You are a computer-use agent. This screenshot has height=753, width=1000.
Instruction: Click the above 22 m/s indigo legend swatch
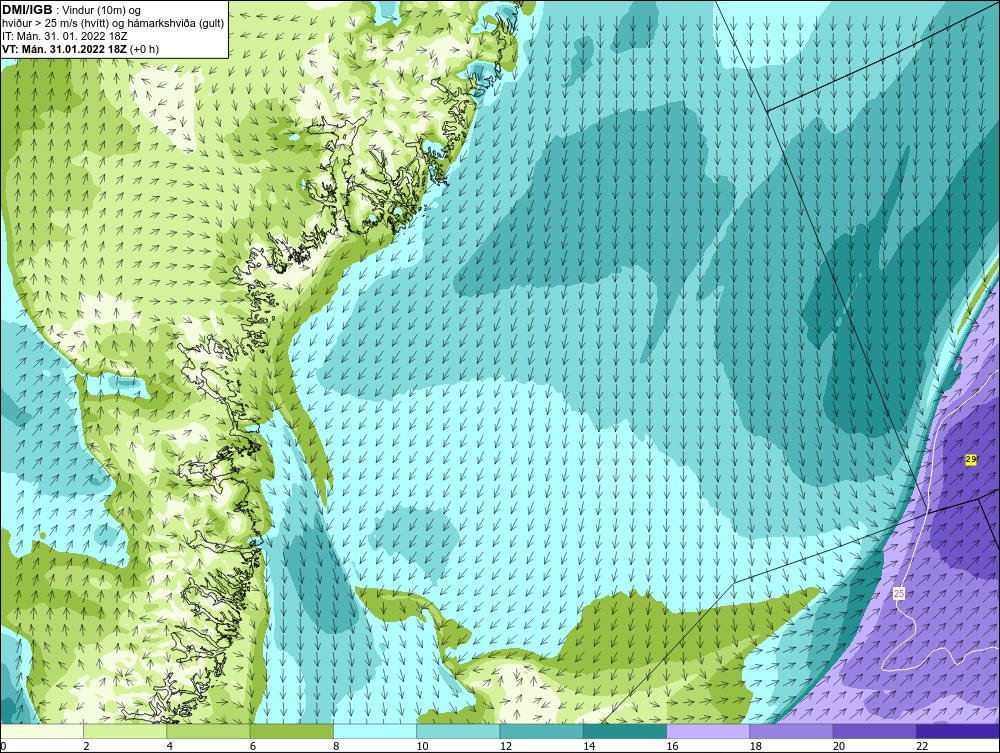pyautogui.click(x=958, y=731)
